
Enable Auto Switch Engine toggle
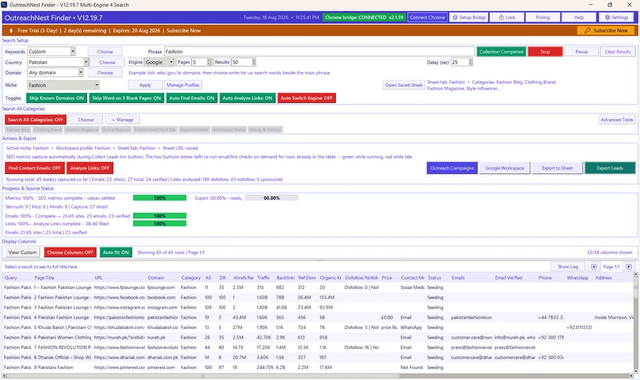click(x=307, y=98)
